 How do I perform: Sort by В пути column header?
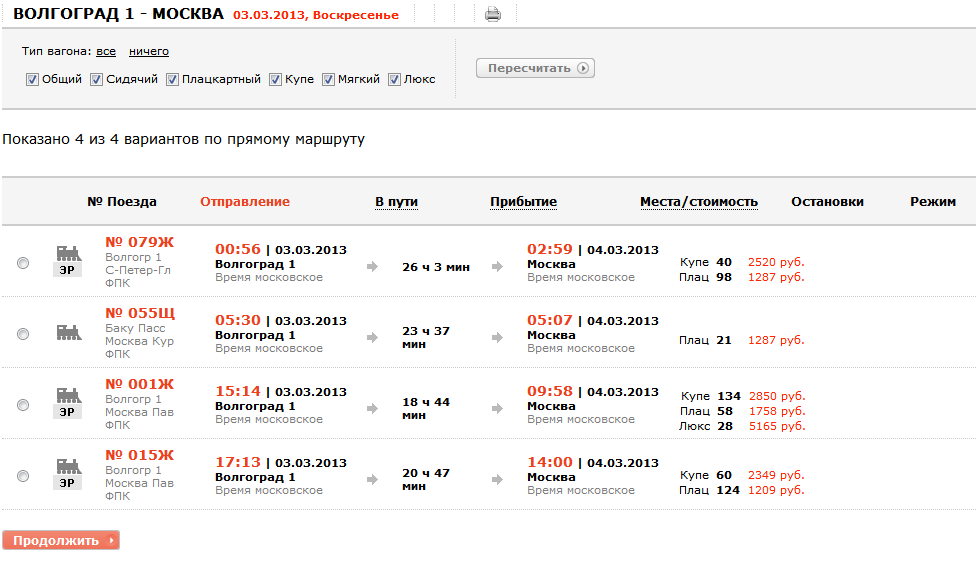tap(396, 202)
